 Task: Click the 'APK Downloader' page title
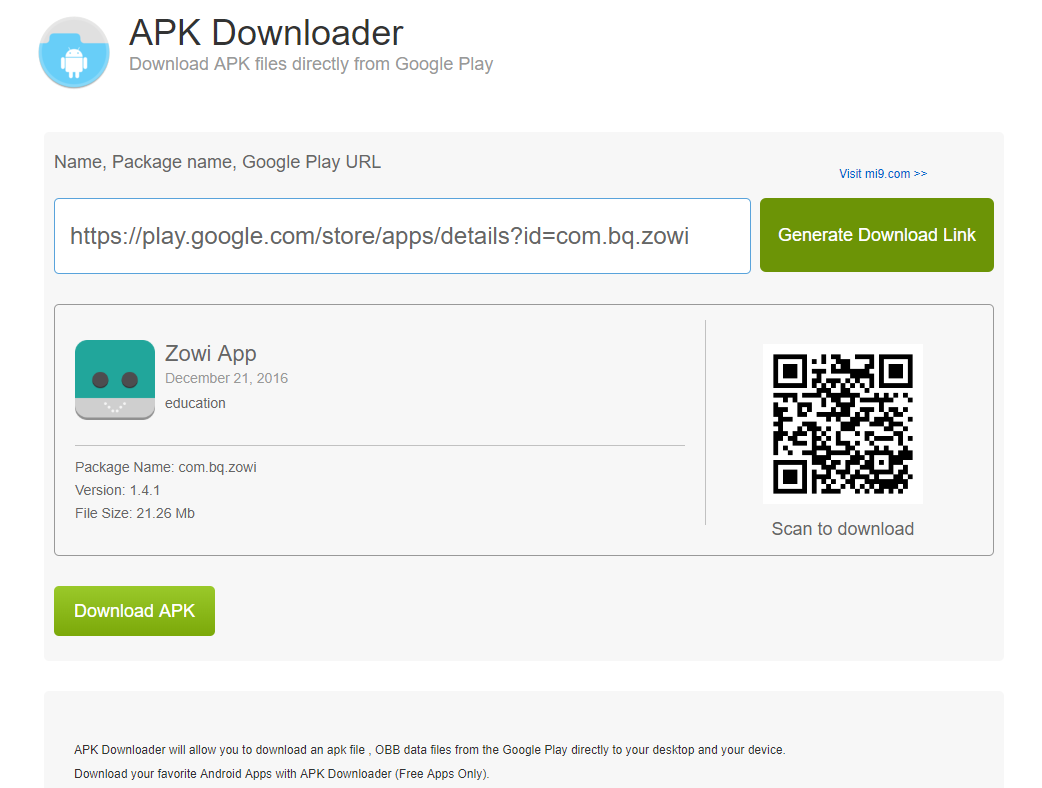[x=266, y=33]
